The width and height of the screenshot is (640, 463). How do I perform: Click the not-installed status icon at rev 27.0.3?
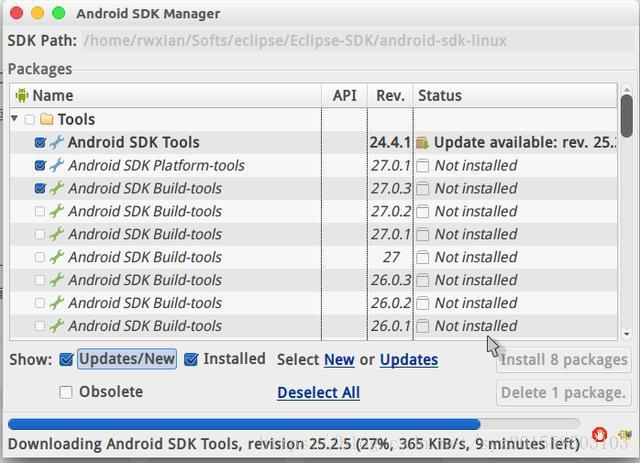(423, 189)
